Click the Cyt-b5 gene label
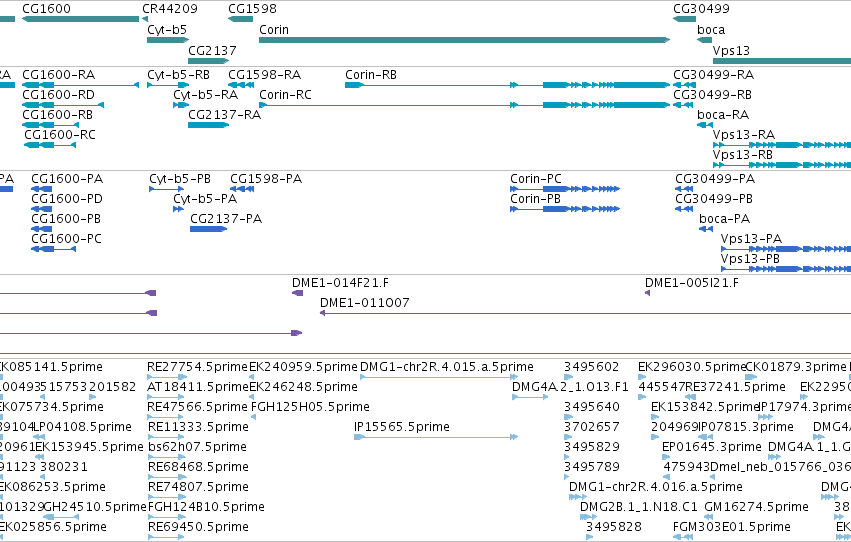The image size is (851, 542). point(167,29)
